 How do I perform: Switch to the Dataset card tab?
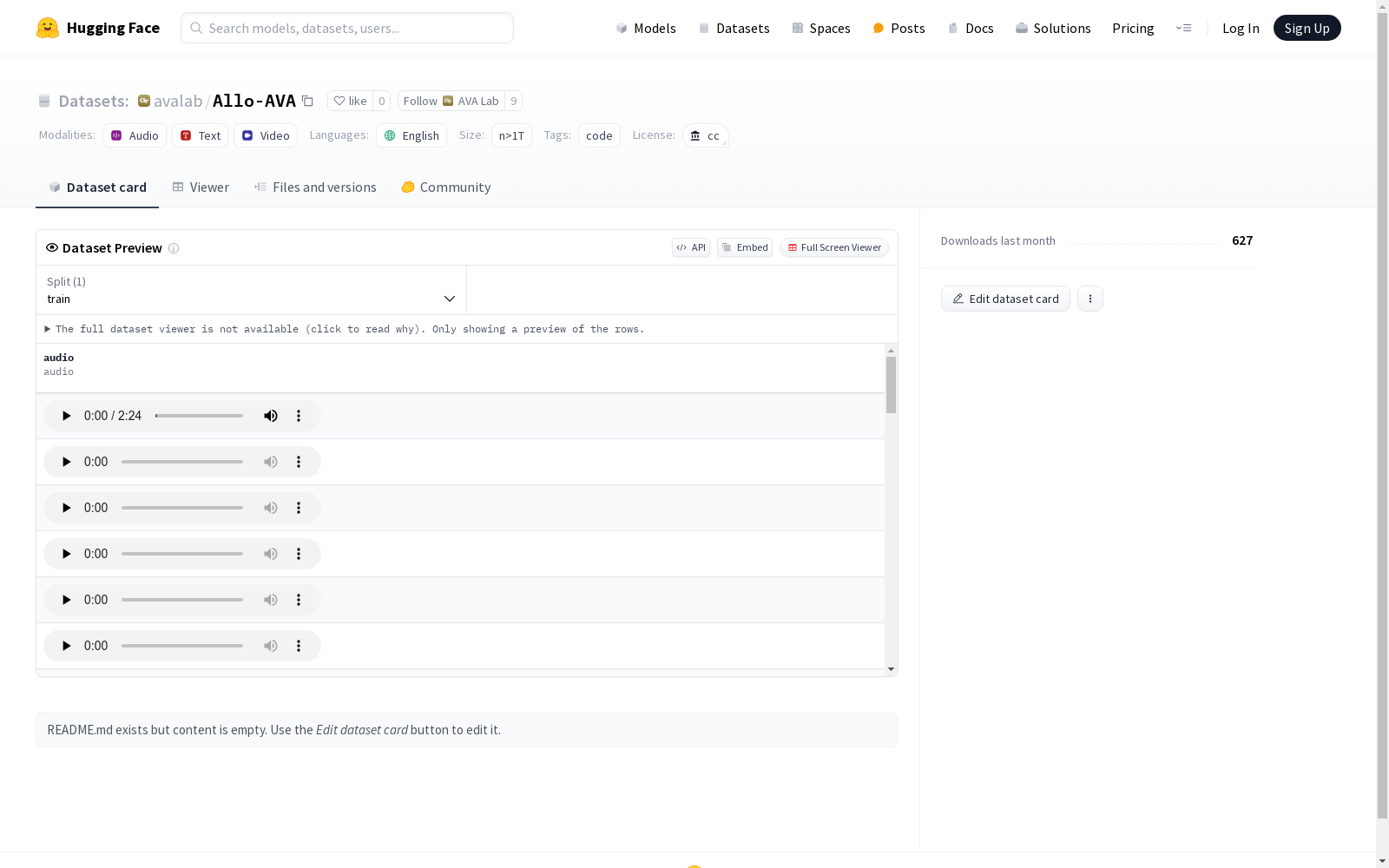97,187
